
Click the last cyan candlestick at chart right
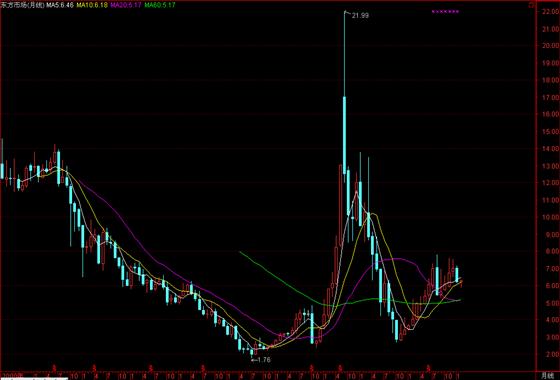click(456, 274)
